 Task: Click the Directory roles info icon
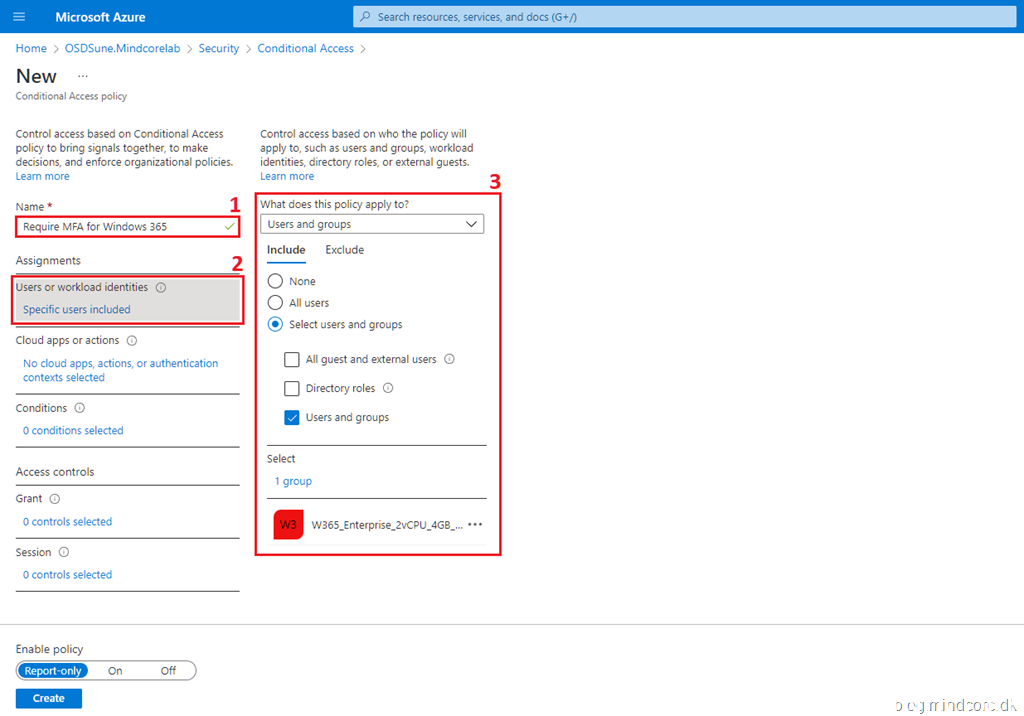[x=388, y=388]
